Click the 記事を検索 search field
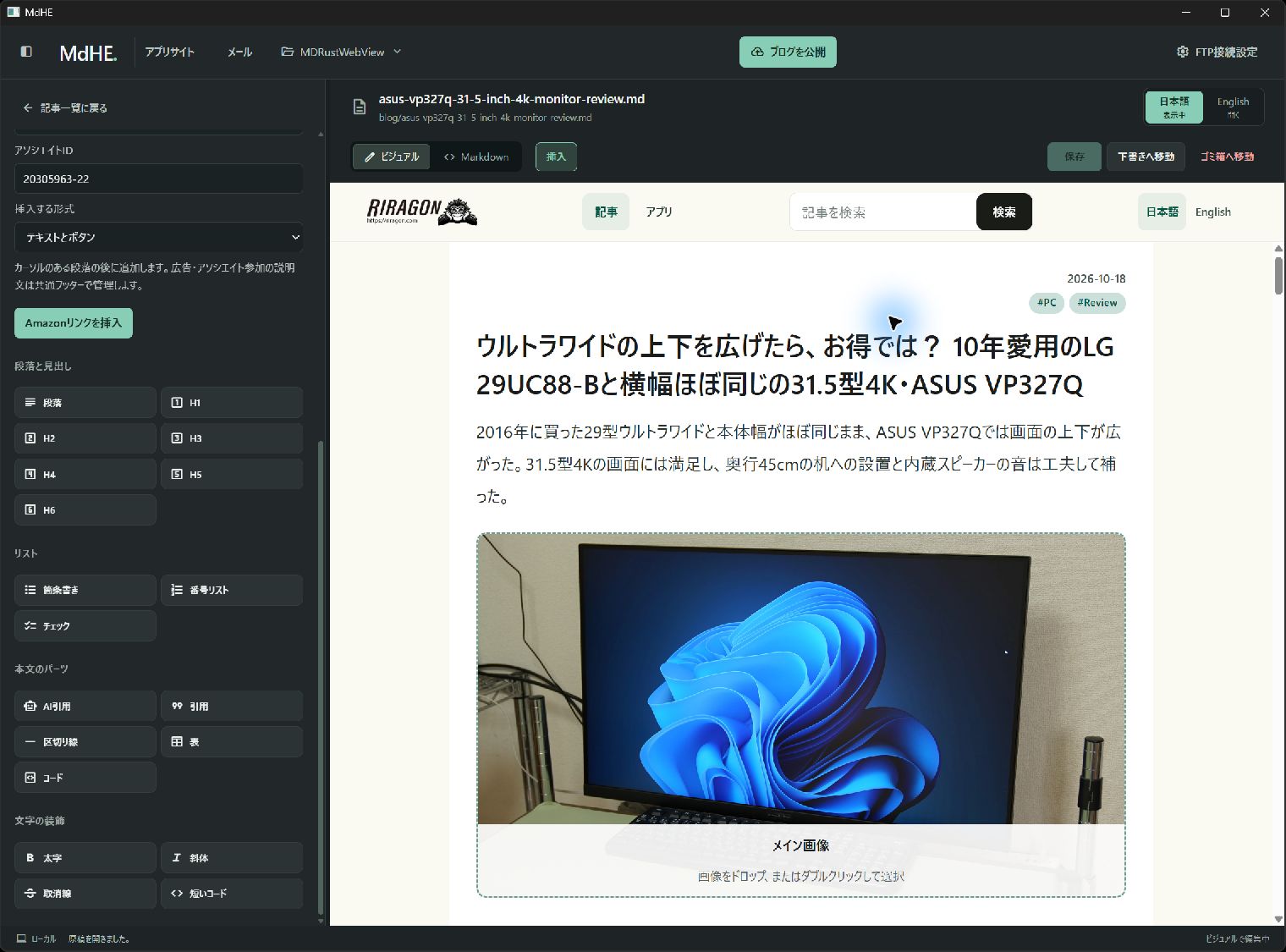The height and width of the screenshot is (952, 1286). tap(883, 212)
